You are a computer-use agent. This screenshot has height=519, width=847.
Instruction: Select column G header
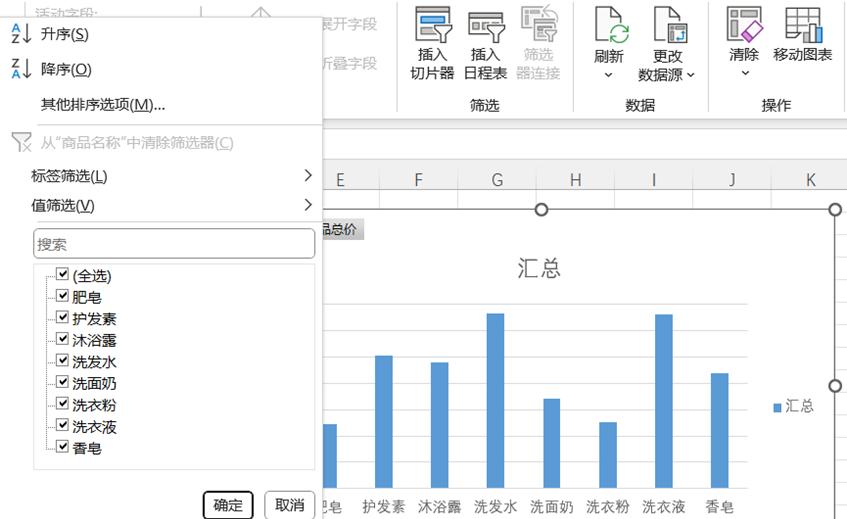pyautogui.click(x=497, y=180)
